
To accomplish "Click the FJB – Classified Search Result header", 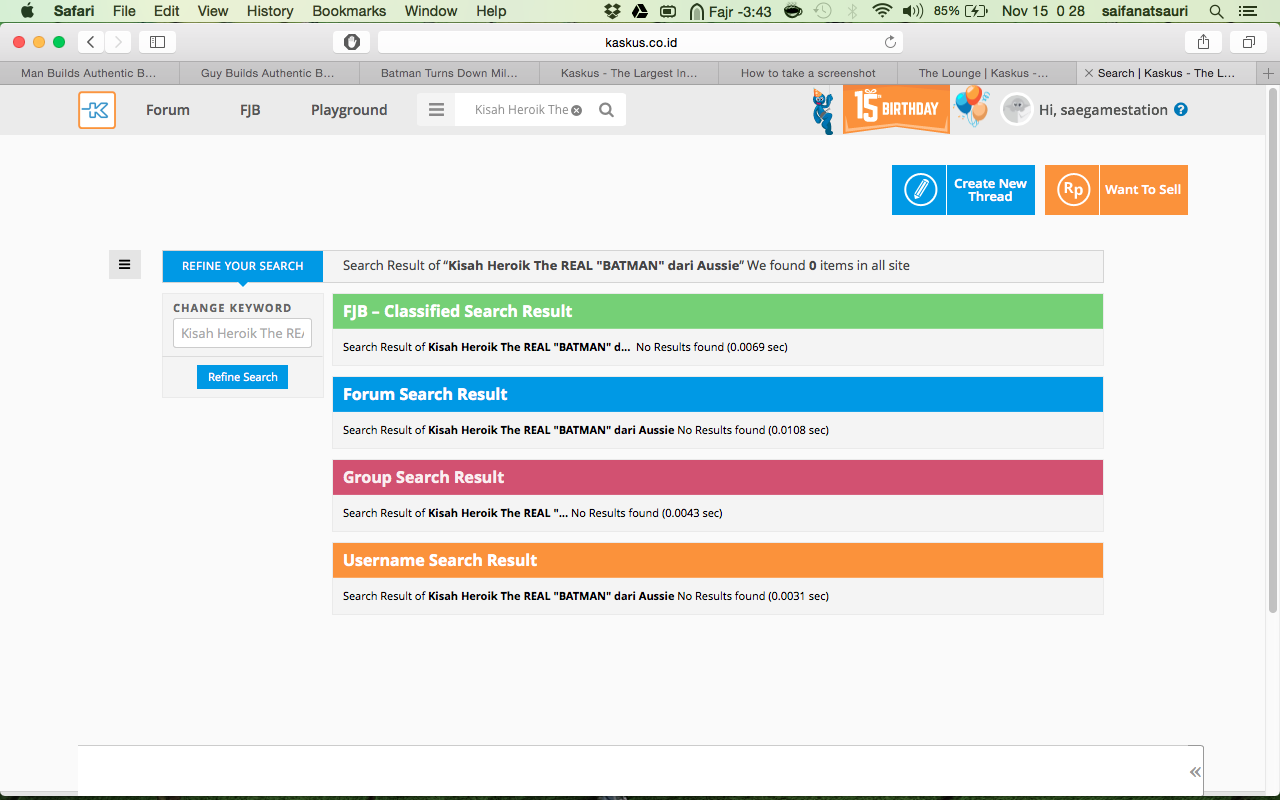I will [718, 311].
